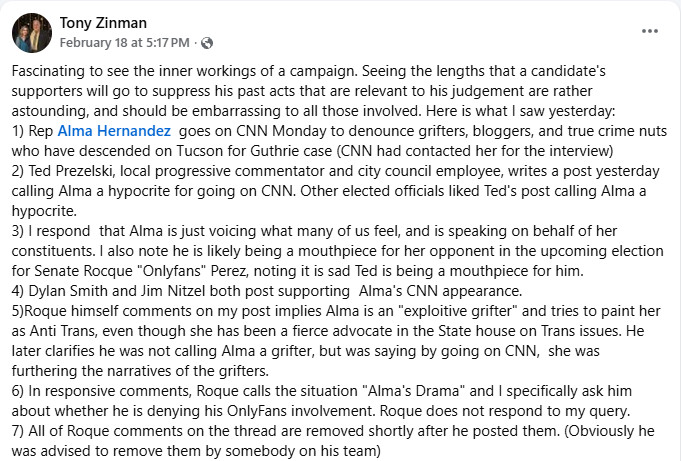Open the post's three-dot options menu
Screen dimensions: 681x461
click(x=650, y=31)
